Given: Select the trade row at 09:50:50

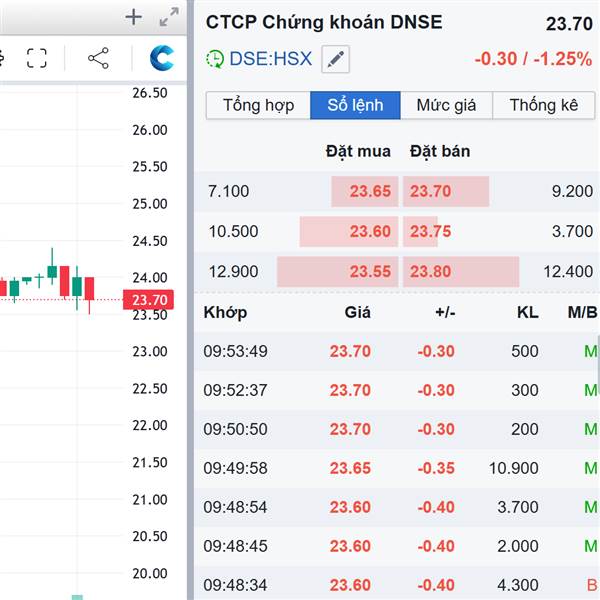Looking at the screenshot, I should [x=396, y=429].
